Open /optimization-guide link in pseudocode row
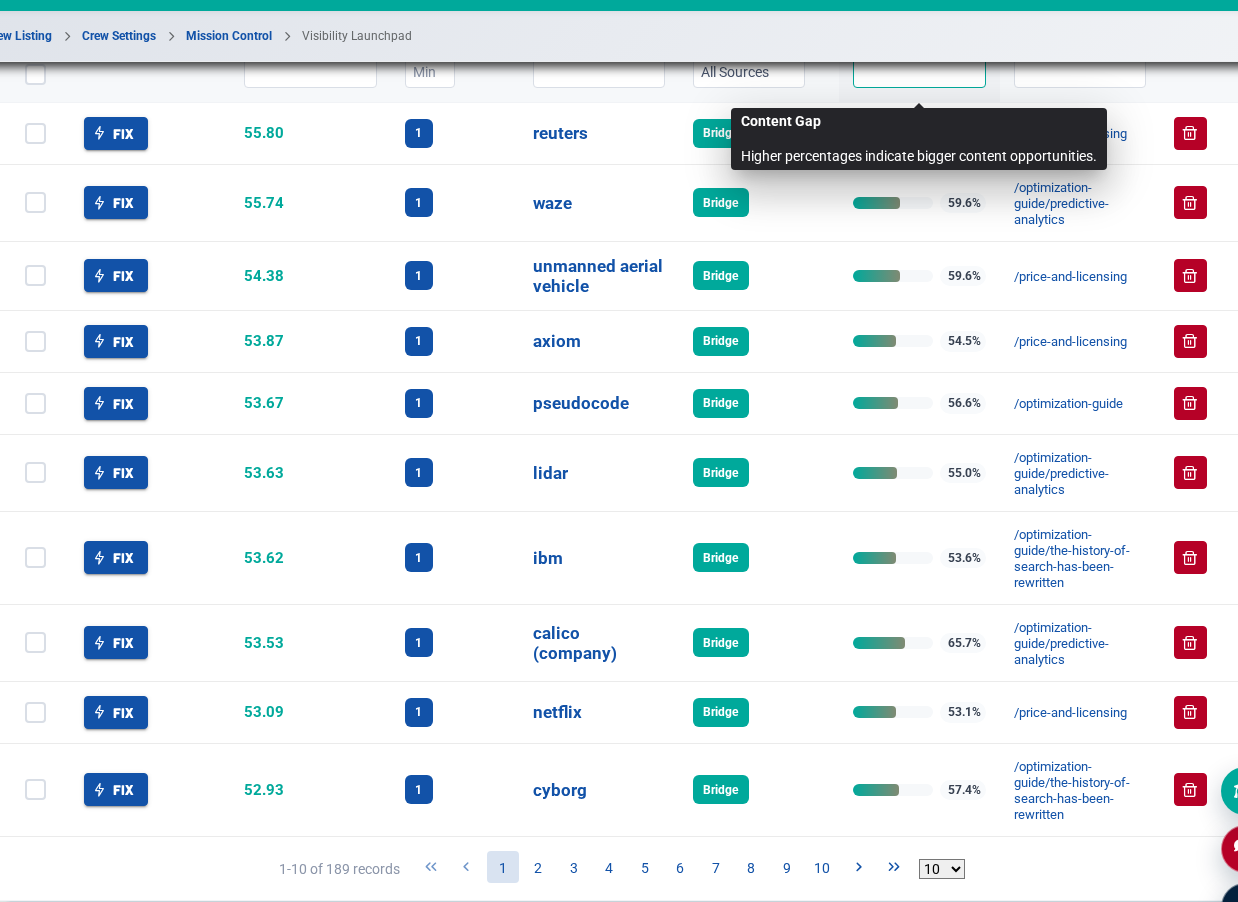Viewport: 1238px width, 902px height. [1068, 404]
